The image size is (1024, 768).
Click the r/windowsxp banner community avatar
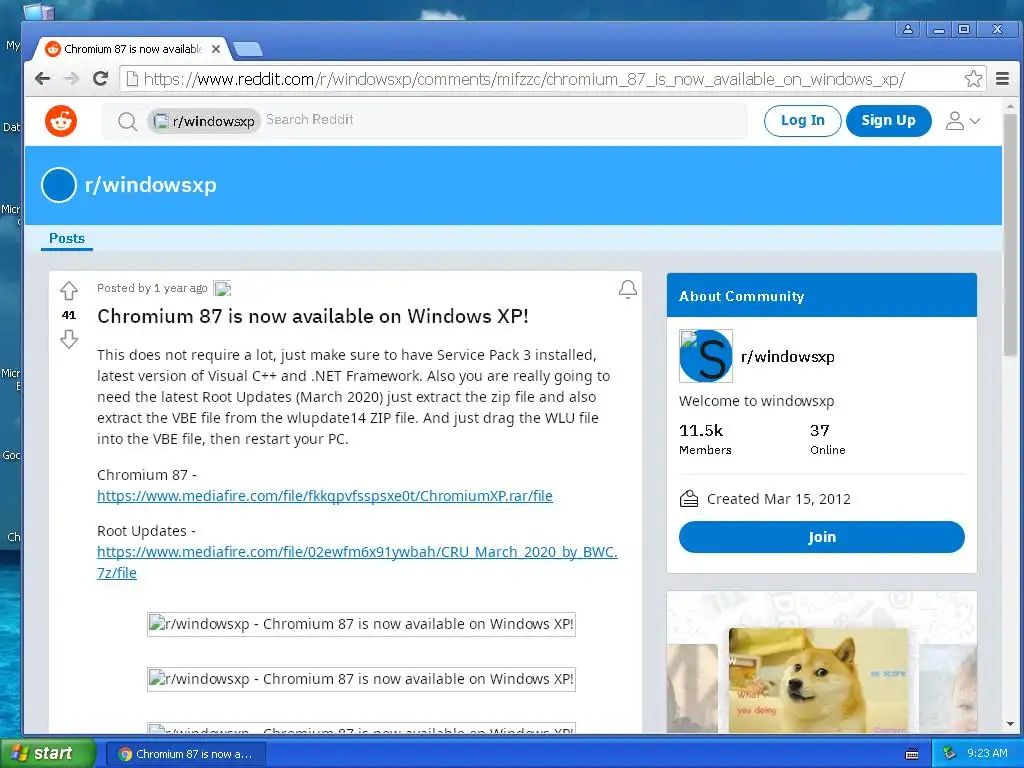coord(59,185)
